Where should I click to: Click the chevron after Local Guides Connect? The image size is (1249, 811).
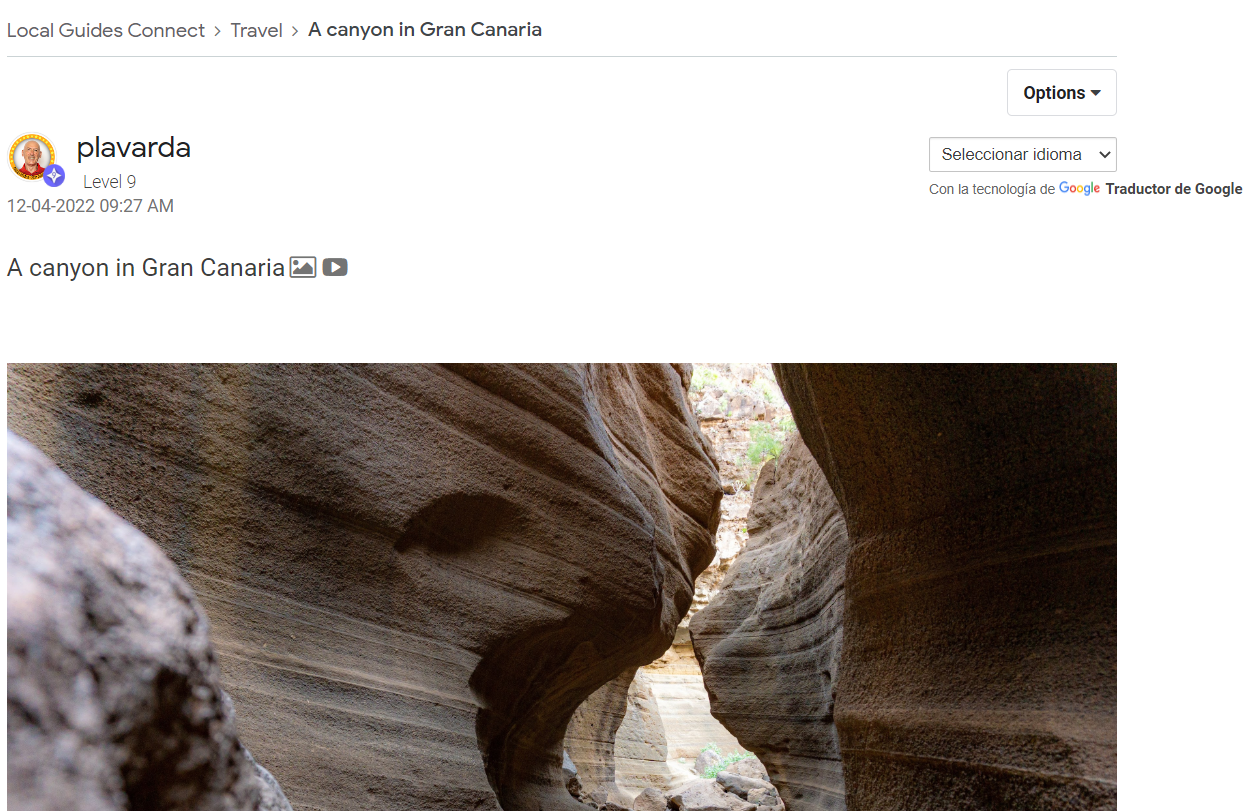(217, 31)
